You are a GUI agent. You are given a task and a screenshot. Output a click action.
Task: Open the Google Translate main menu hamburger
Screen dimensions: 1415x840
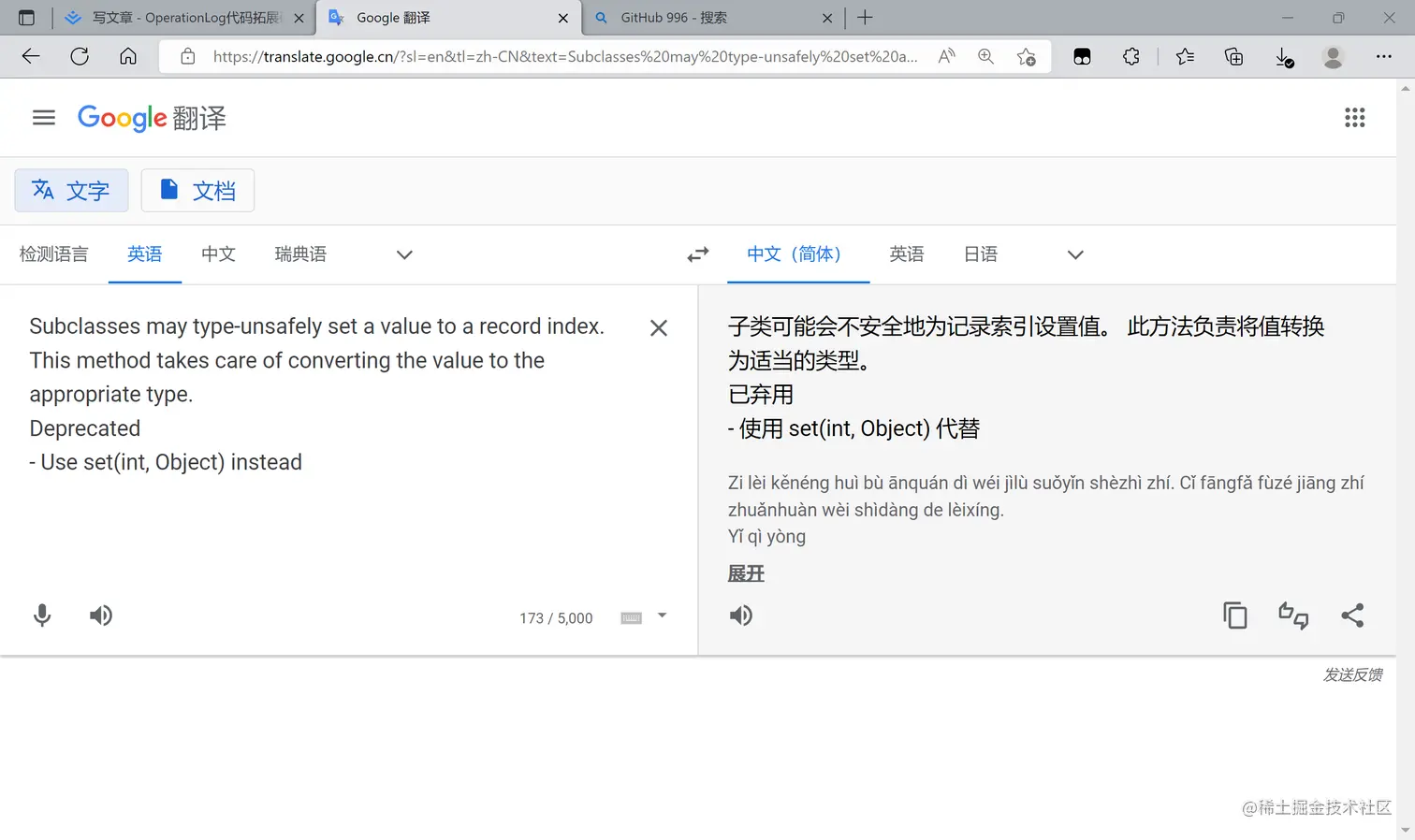click(x=44, y=118)
